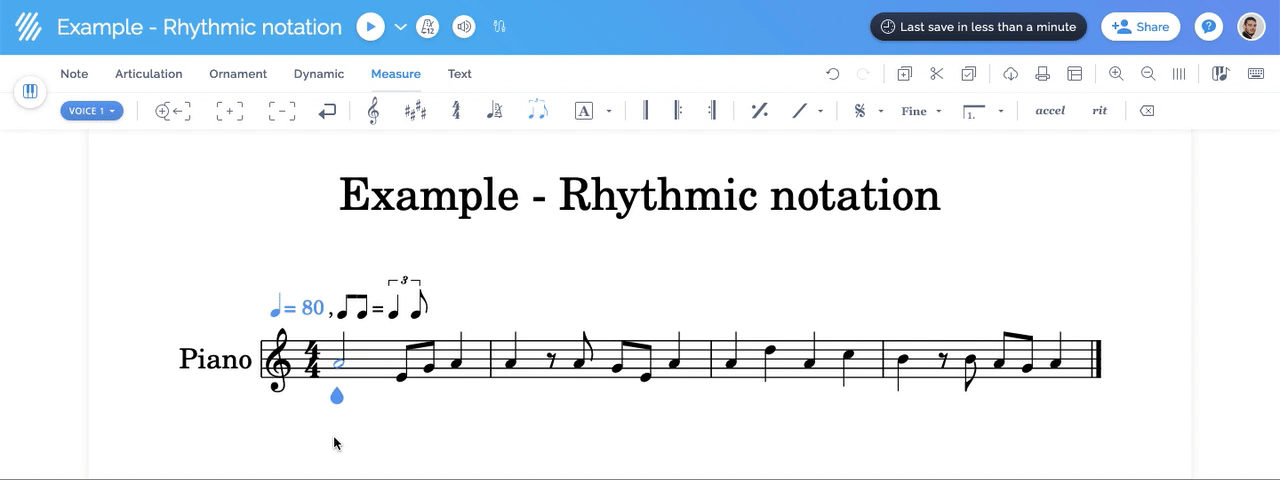Click the delete backspace icon
1280x480 pixels.
[1147, 111]
